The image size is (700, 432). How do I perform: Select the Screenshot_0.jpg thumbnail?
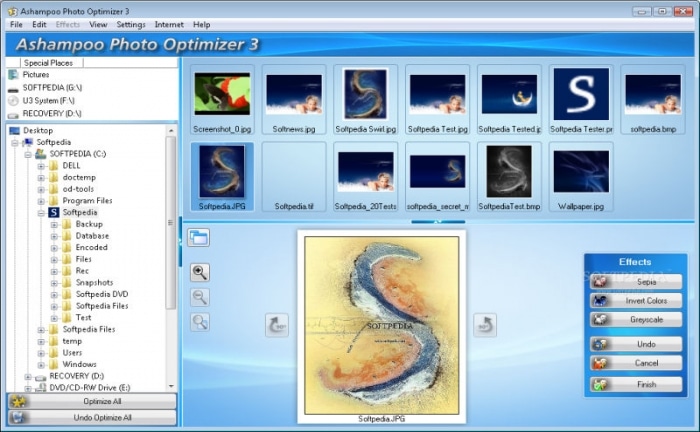coord(222,100)
